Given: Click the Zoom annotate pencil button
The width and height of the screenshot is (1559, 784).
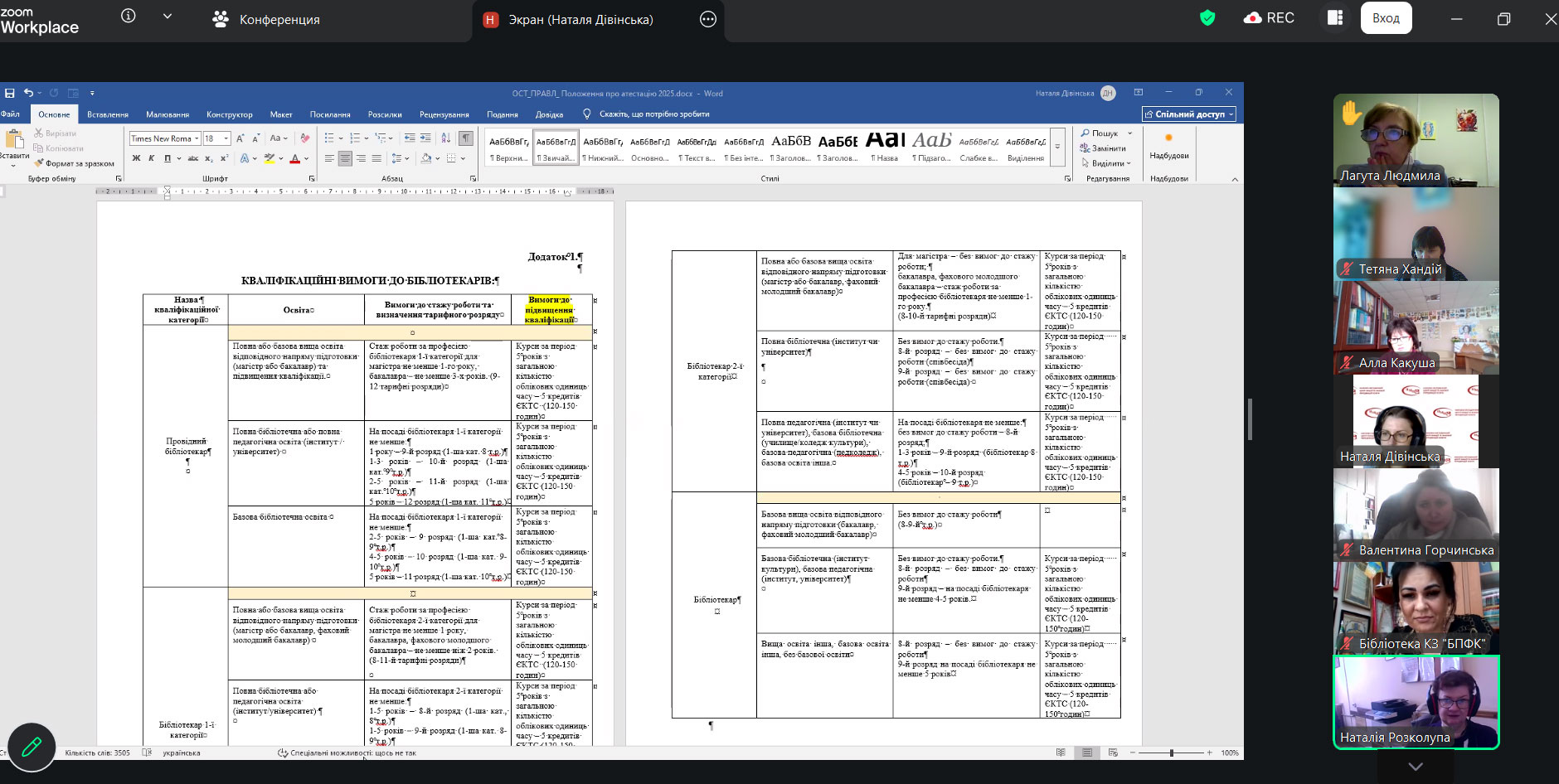Looking at the screenshot, I should tap(32, 747).
